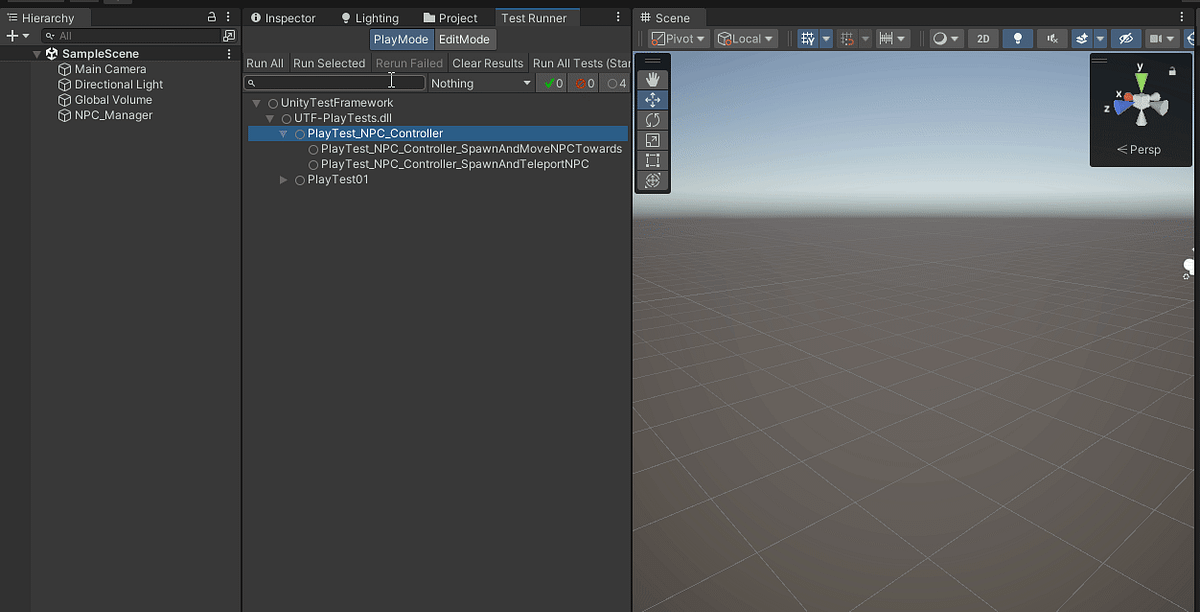The height and width of the screenshot is (612, 1200).
Task: Activate the Hand view tool
Action: click(x=653, y=79)
